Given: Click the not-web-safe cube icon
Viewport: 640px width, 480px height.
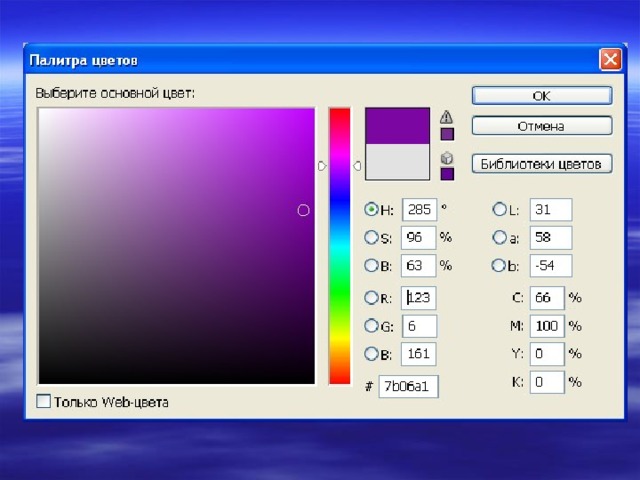Looking at the screenshot, I should click(x=447, y=158).
